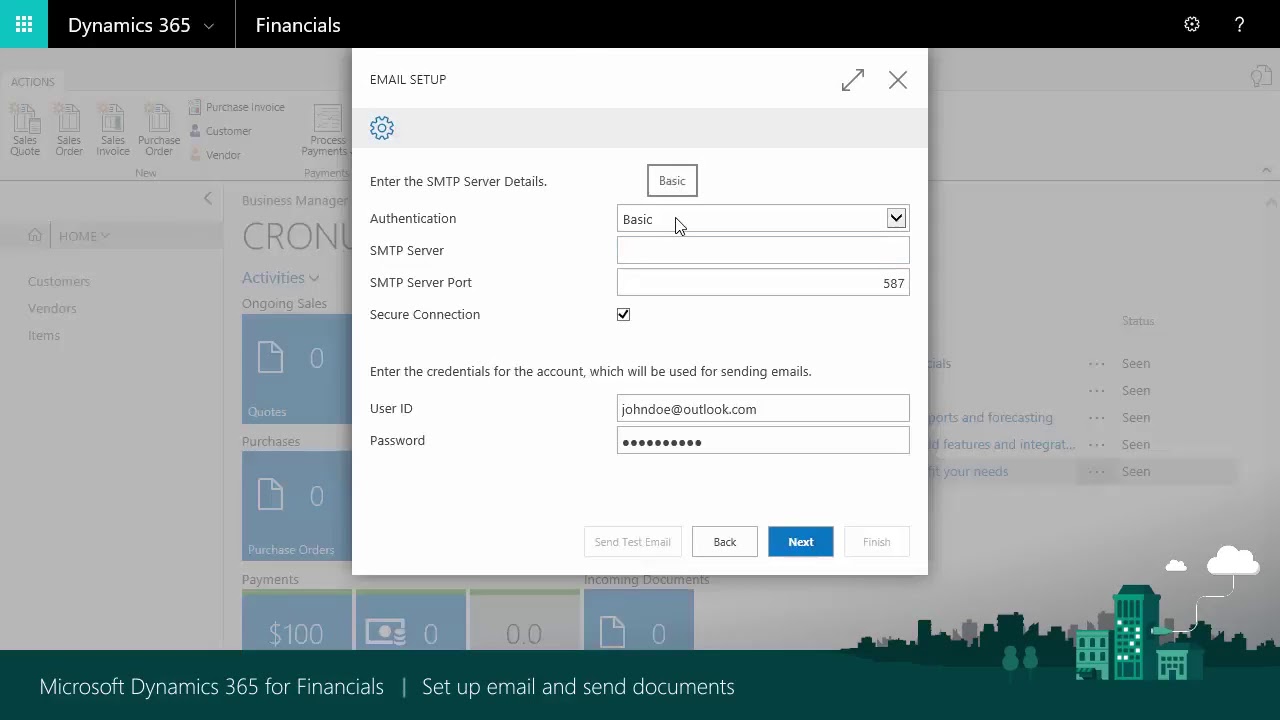
Task: Open the Purchase Orders activity tile
Action: click(x=296, y=507)
